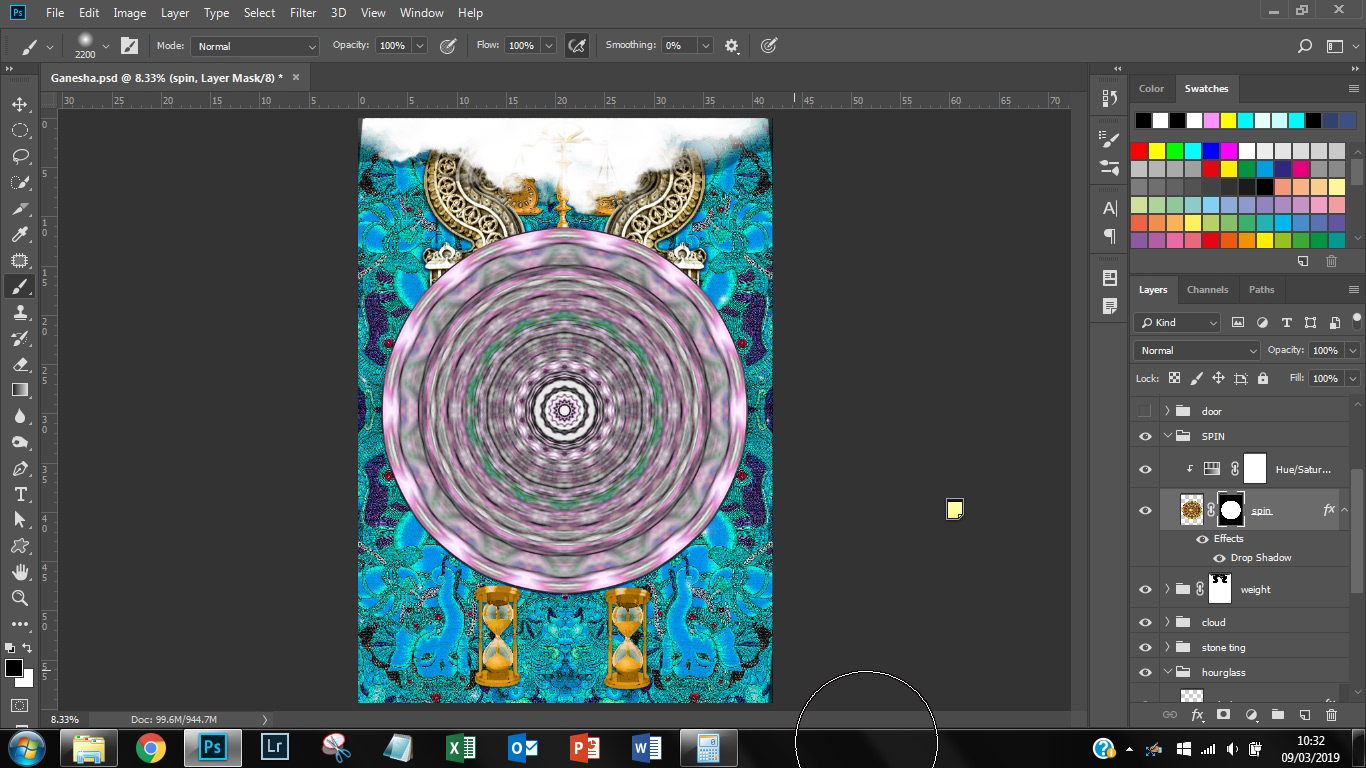Image resolution: width=1366 pixels, height=768 pixels.
Task: Click the search icon in options bar
Action: click(x=1305, y=46)
